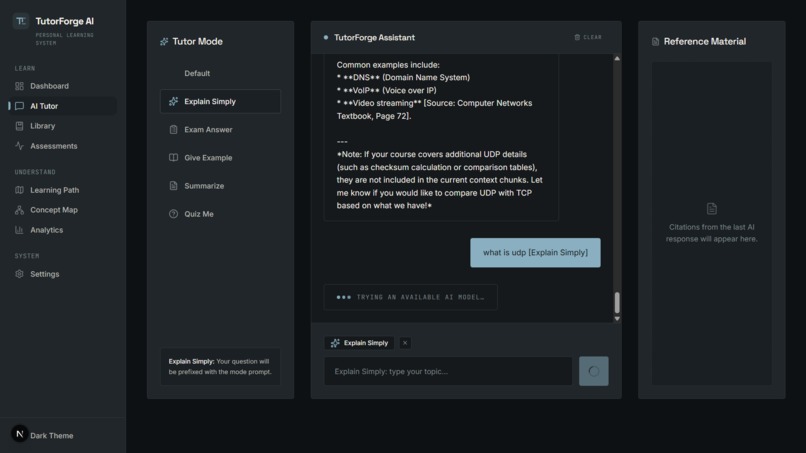Switch to Quiz Me tutor mode

click(x=221, y=214)
